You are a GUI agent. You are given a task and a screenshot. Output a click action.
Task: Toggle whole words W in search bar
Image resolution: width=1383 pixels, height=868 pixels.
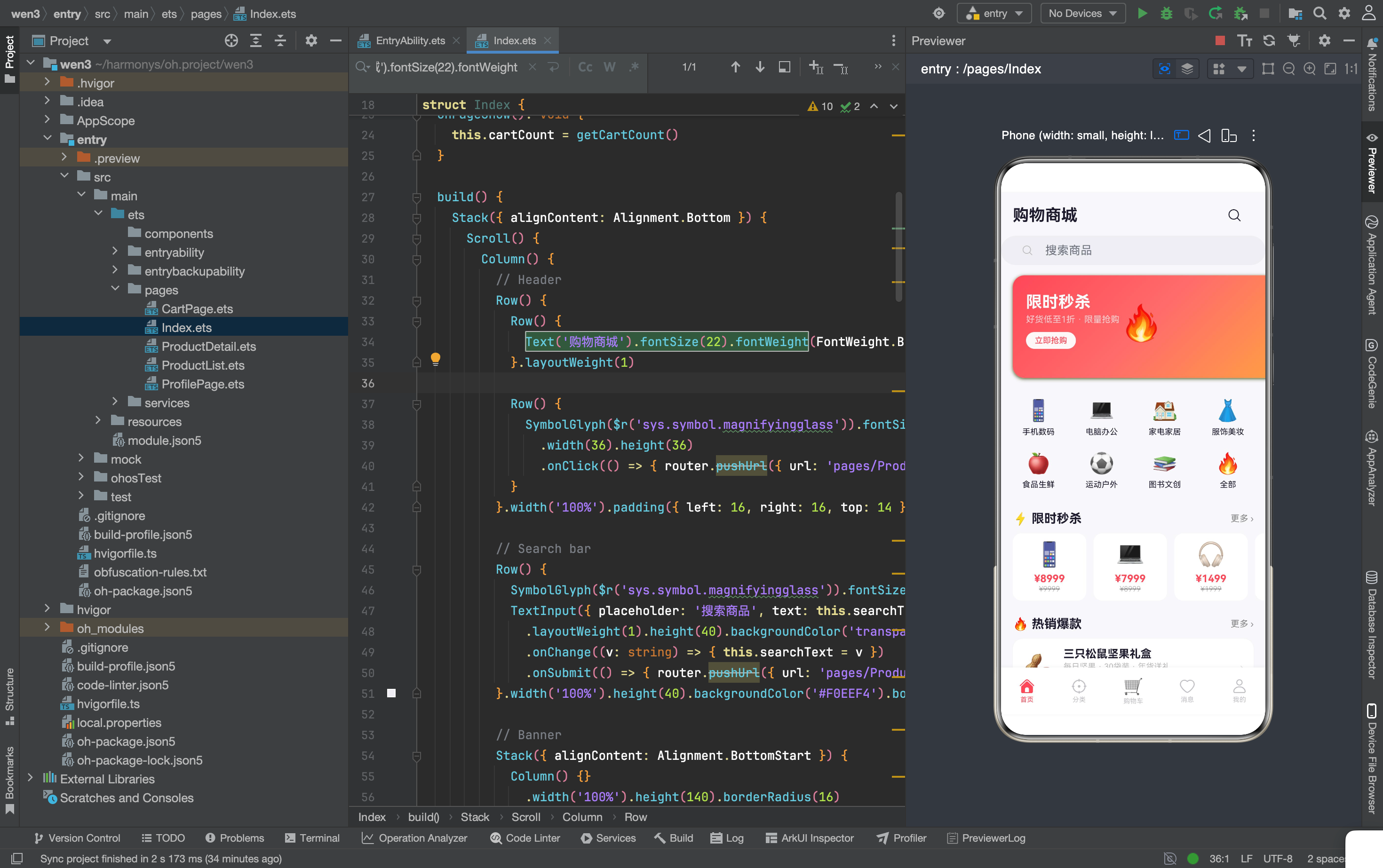[609, 67]
